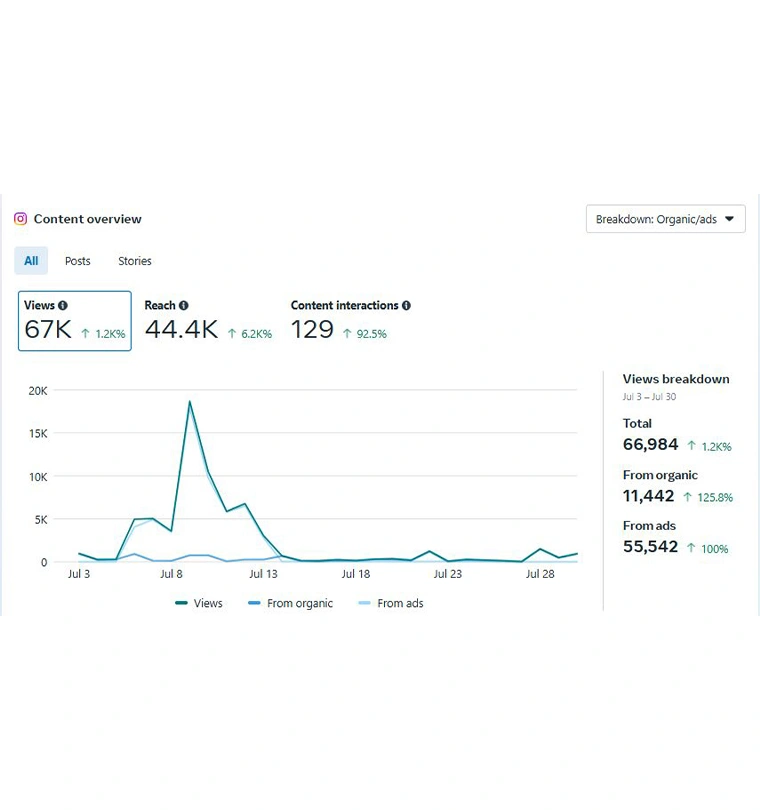Select the Views 67K metric card
The image size is (760, 810).
coord(74,321)
